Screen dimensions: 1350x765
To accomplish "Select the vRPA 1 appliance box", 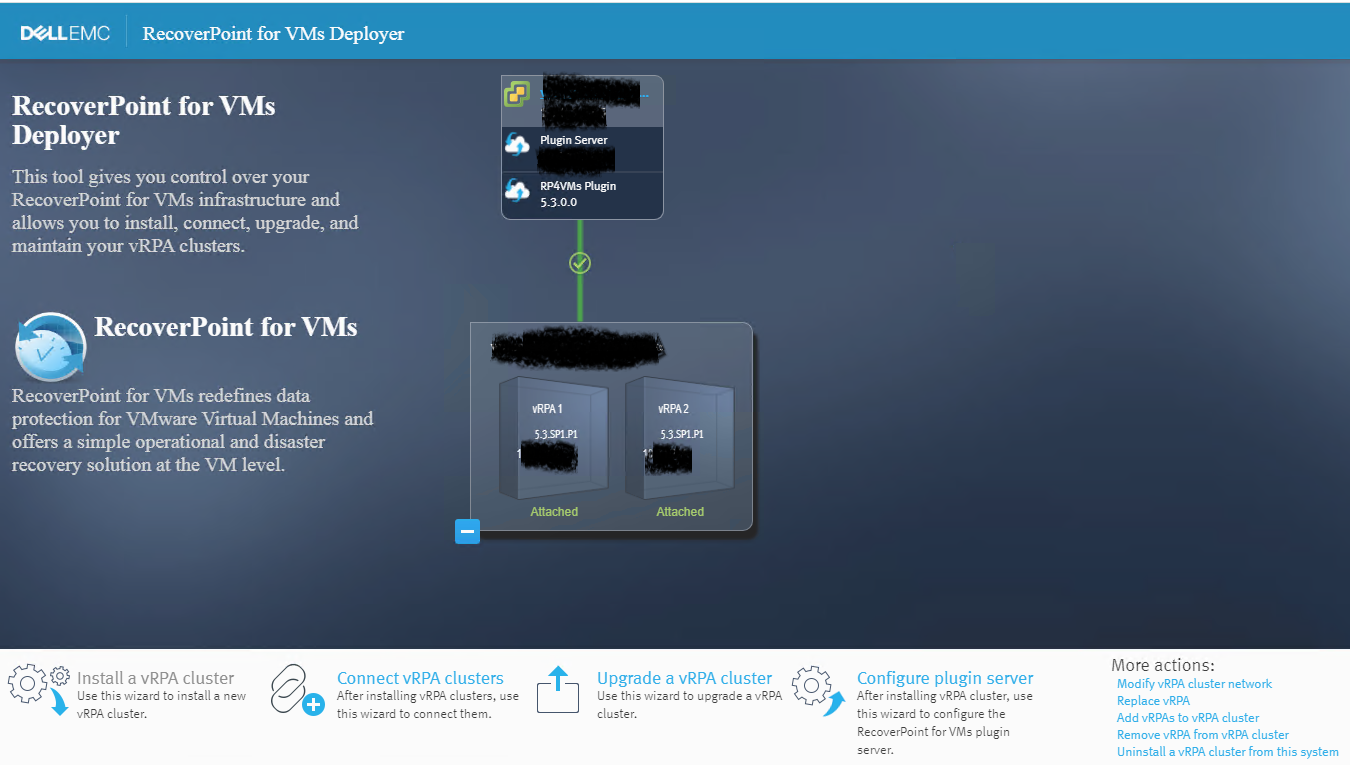I will coord(553,436).
